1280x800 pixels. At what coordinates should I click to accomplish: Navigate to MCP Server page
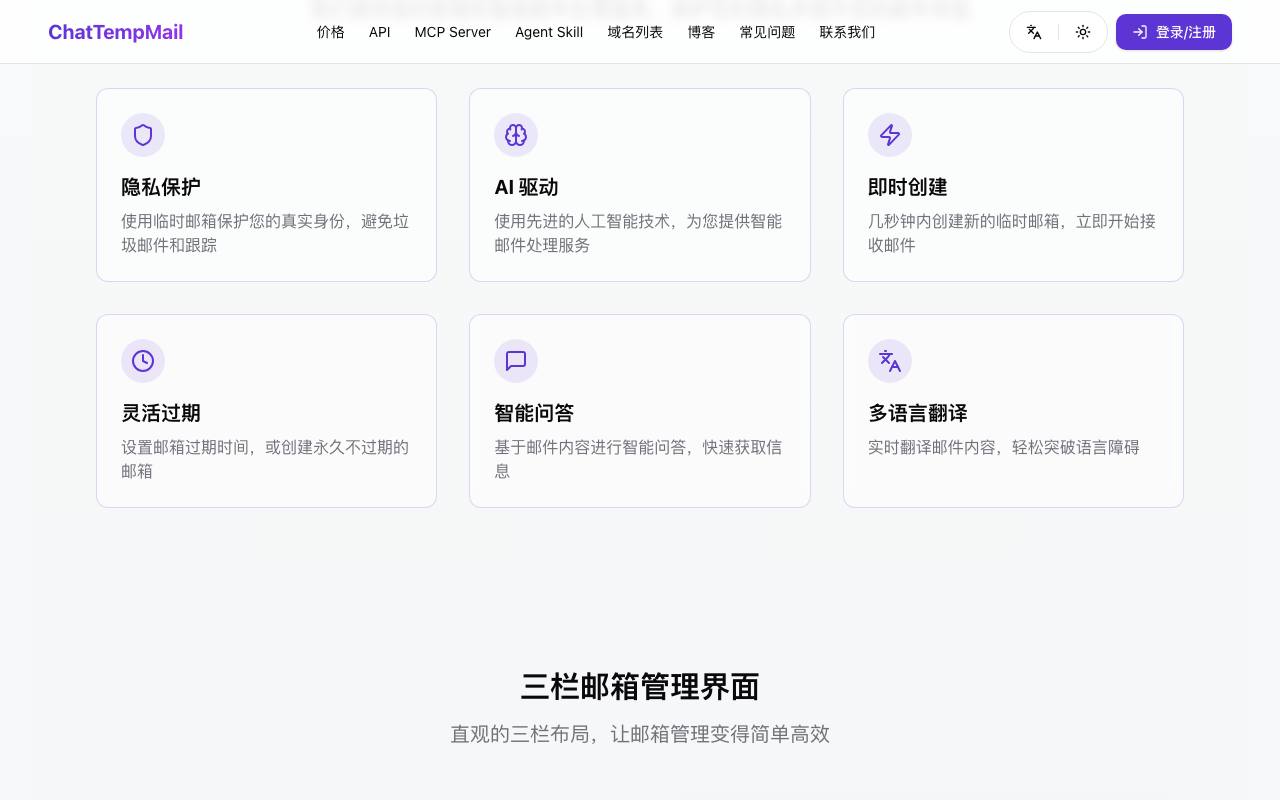pyautogui.click(x=453, y=32)
